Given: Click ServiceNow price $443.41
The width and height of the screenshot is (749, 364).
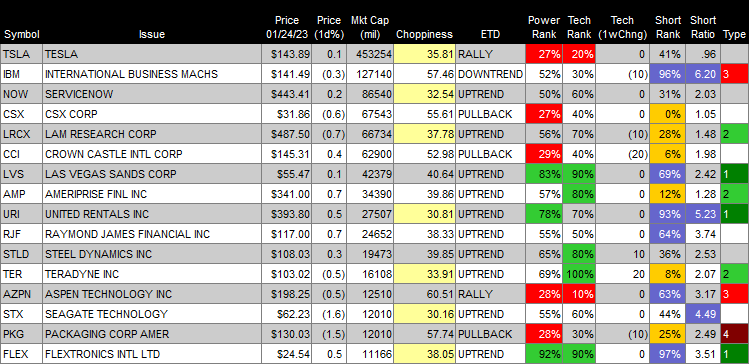Looking at the screenshot, I should click(290, 94).
